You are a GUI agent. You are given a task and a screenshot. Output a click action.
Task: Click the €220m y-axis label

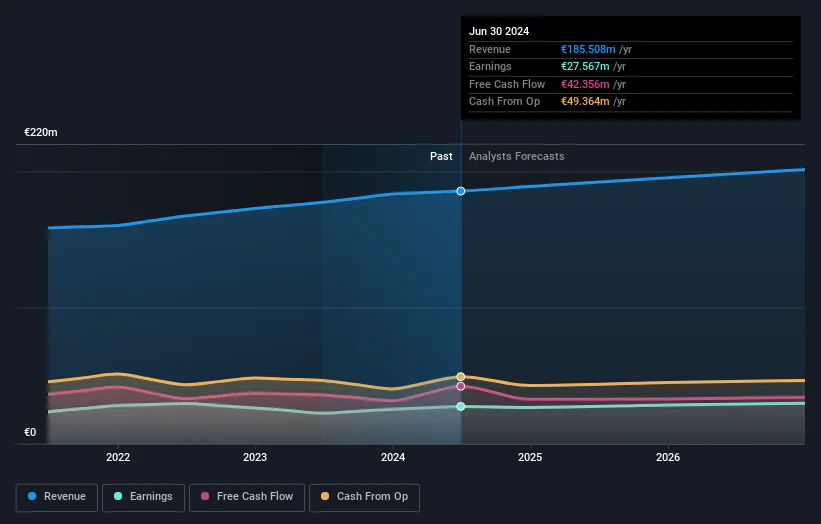pos(41,132)
